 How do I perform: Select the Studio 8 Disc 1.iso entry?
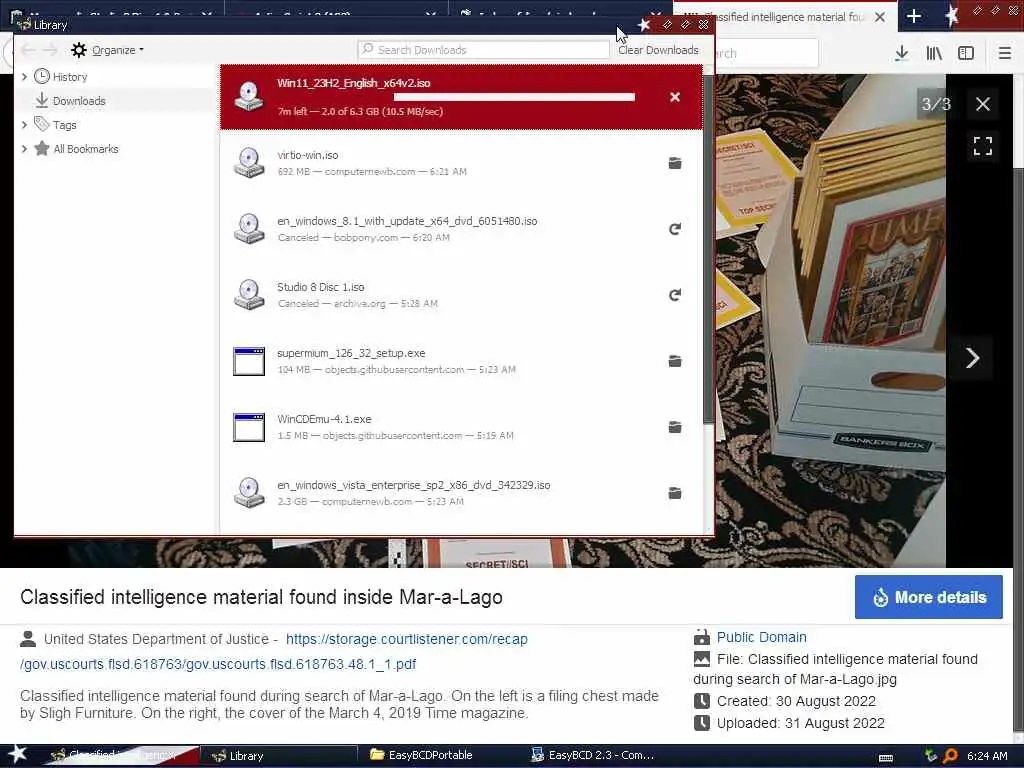[x=461, y=295]
